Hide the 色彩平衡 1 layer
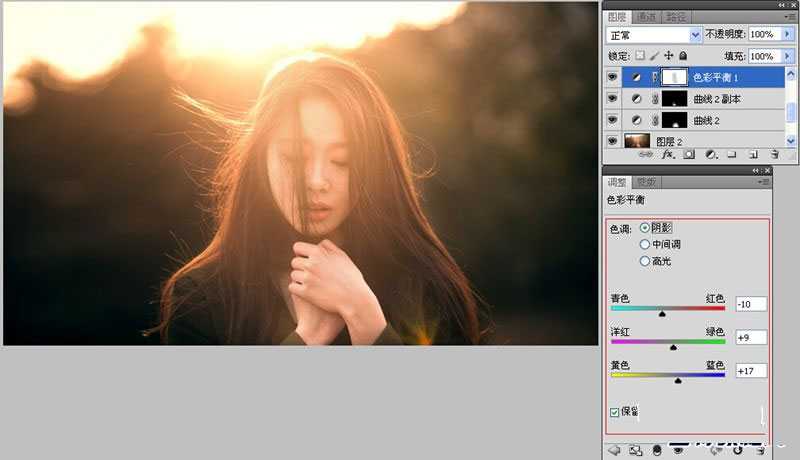 (612, 77)
